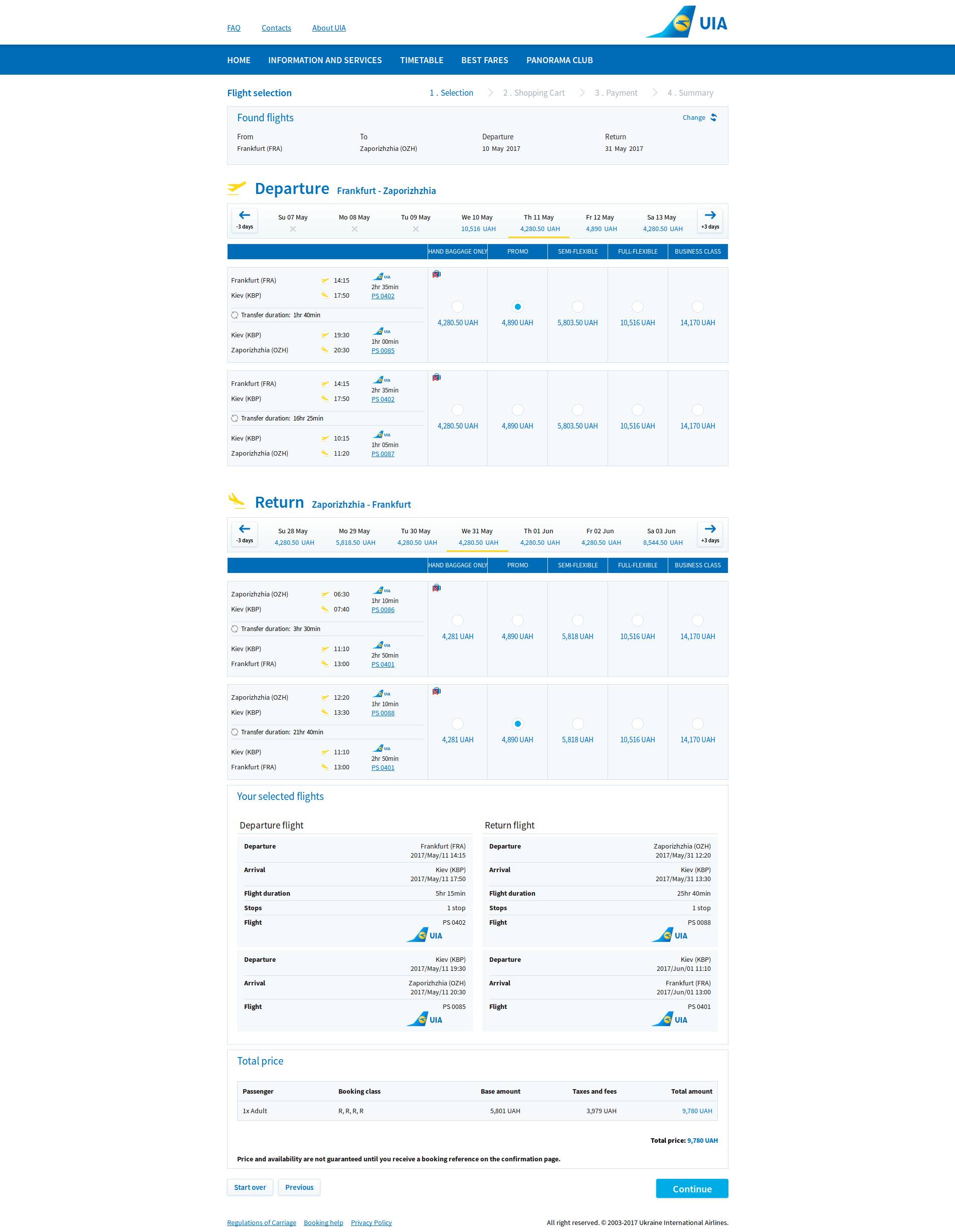Choose Fr 12 May departure date tab

[600, 223]
